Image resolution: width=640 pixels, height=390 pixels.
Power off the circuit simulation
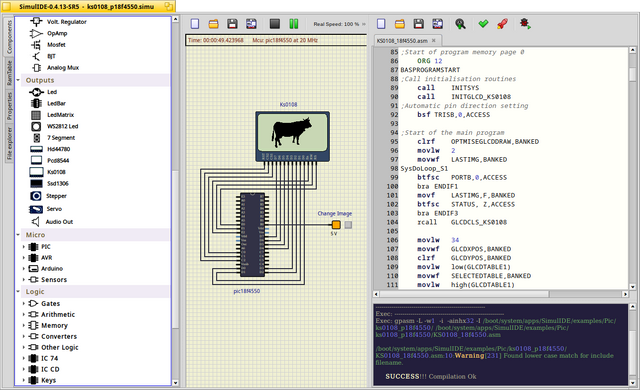pyautogui.click(x=275, y=24)
